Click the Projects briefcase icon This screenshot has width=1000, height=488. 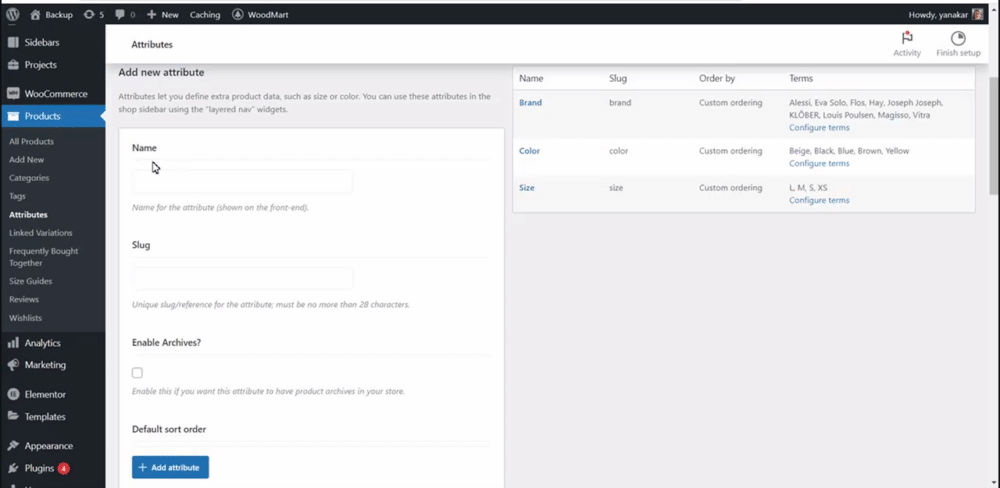[13, 64]
